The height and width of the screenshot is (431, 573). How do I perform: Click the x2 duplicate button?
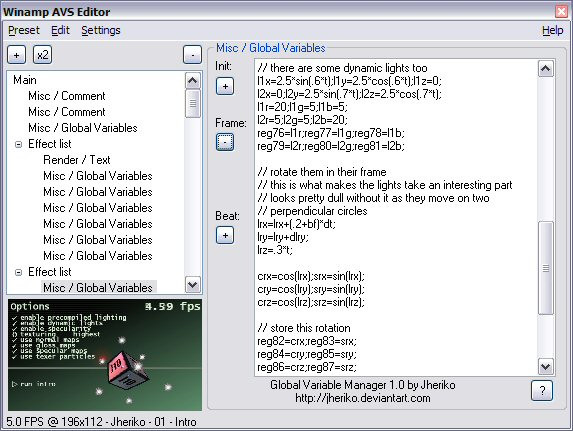pyautogui.click(x=42, y=55)
